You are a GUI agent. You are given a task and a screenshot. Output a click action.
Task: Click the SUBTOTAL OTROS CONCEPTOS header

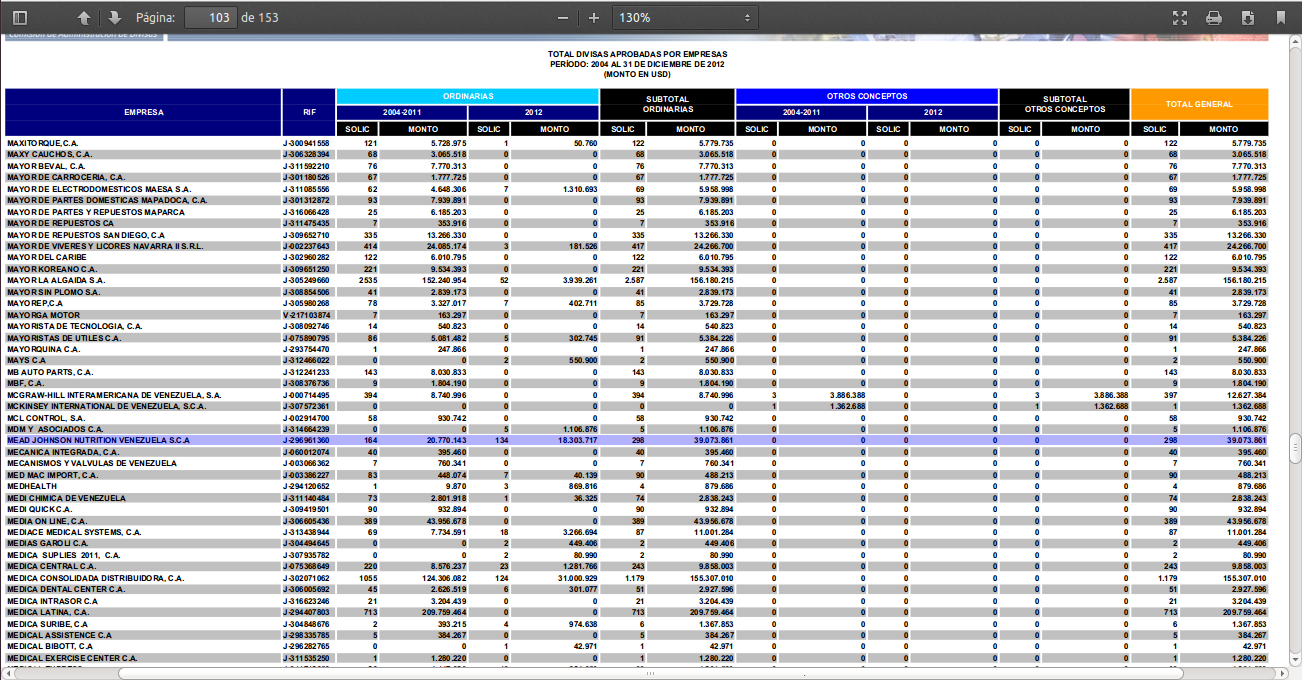1064,104
